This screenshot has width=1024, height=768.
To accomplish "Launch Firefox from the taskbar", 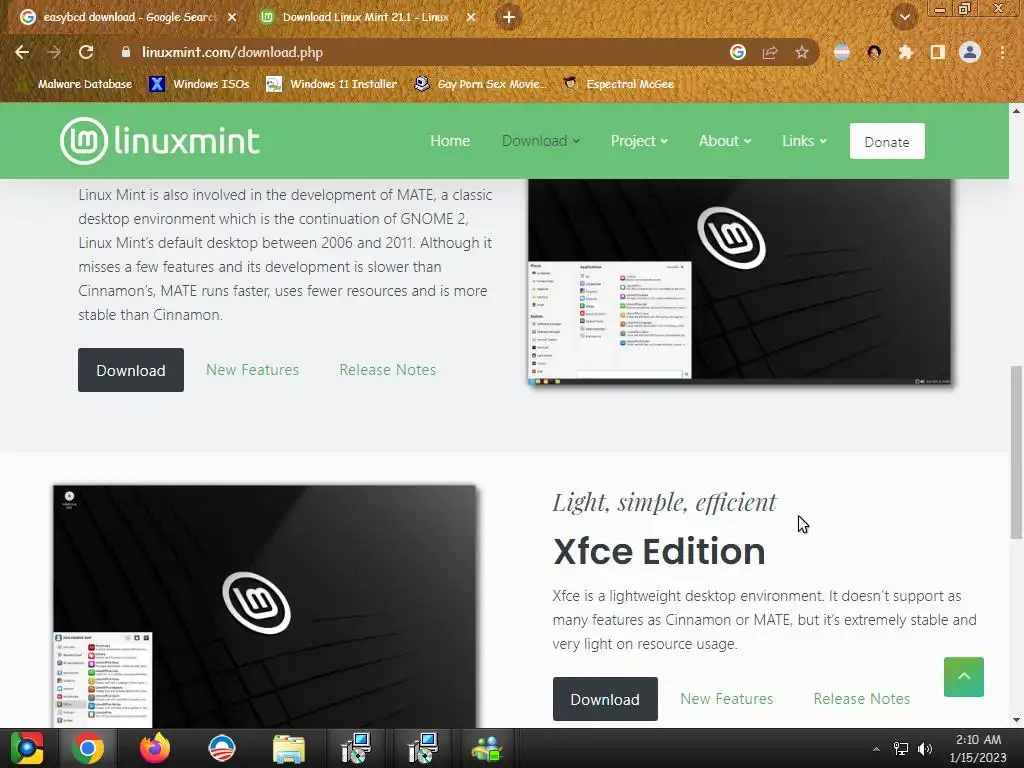I will [x=155, y=748].
